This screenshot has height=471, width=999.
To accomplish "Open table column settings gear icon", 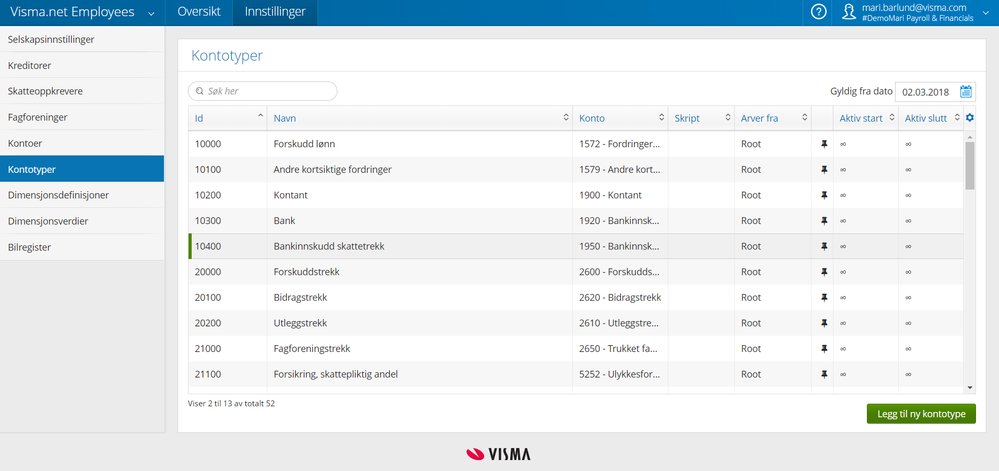I will coord(970,117).
